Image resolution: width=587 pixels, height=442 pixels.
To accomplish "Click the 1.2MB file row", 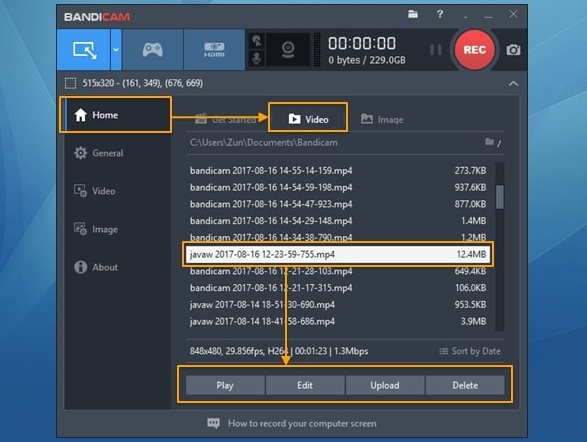I will coord(338,238).
